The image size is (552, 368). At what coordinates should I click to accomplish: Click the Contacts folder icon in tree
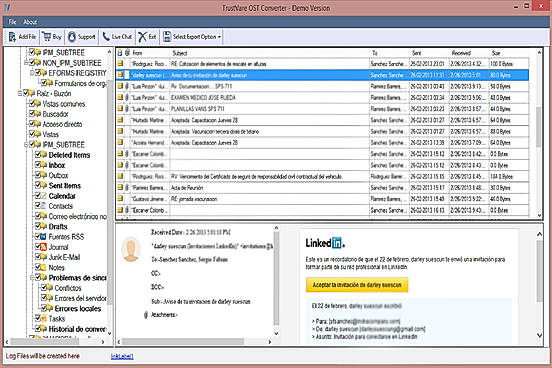pos(44,206)
